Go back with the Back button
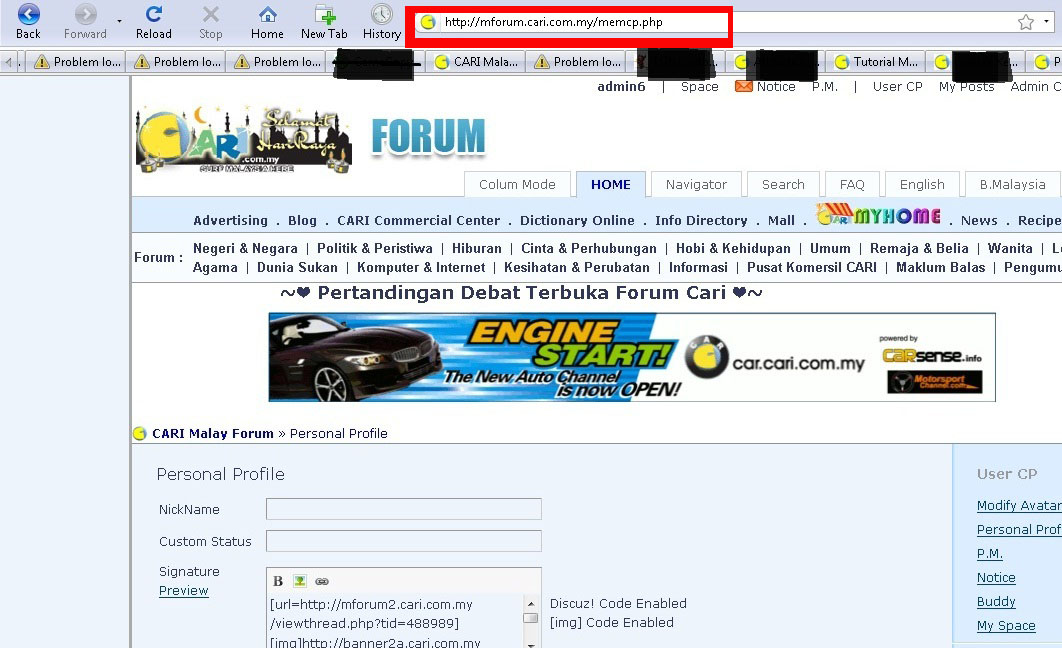 pos(28,22)
